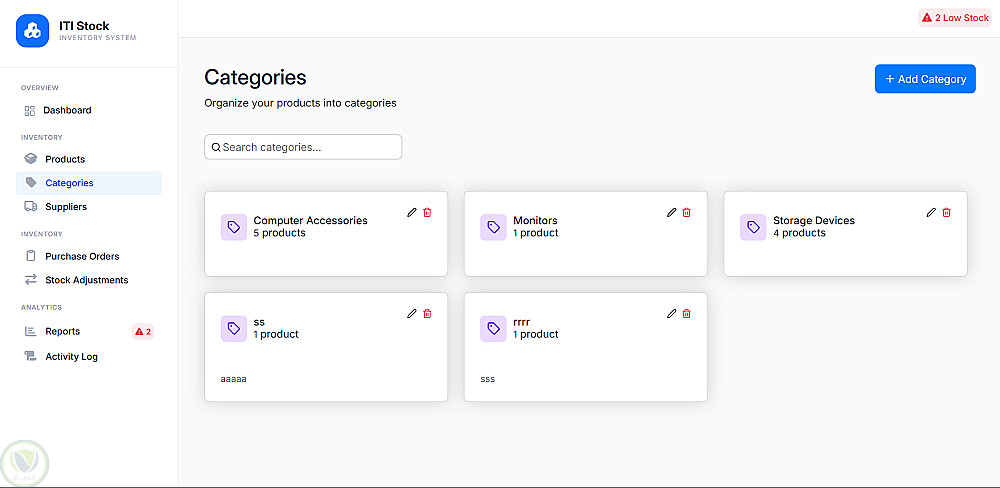The height and width of the screenshot is (488, 1000).
Task: Delete the Monitors category via trash icon
Action: point(687,212)
